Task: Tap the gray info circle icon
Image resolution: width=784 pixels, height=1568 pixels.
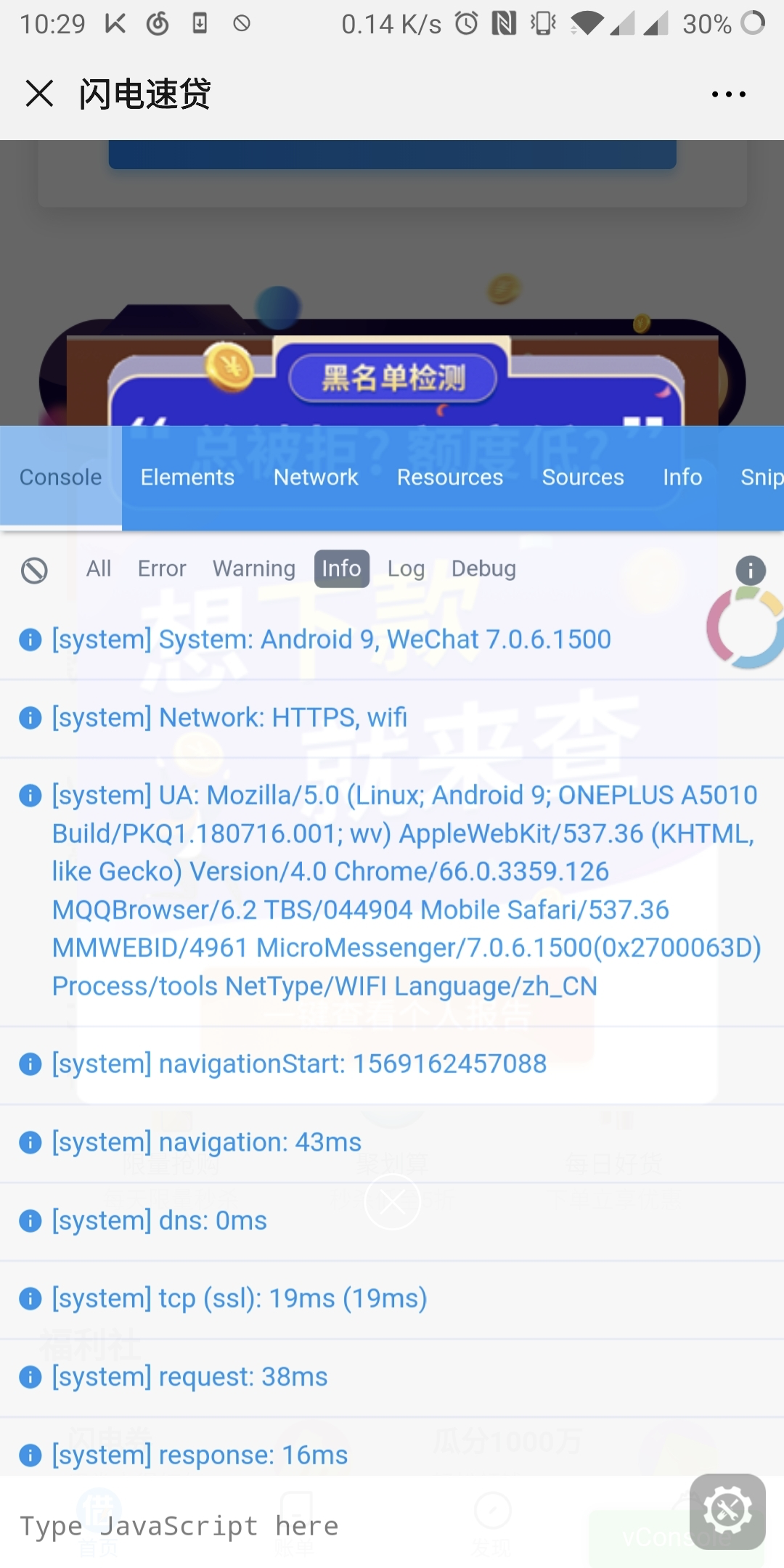Action: click(x=751, y=571)
